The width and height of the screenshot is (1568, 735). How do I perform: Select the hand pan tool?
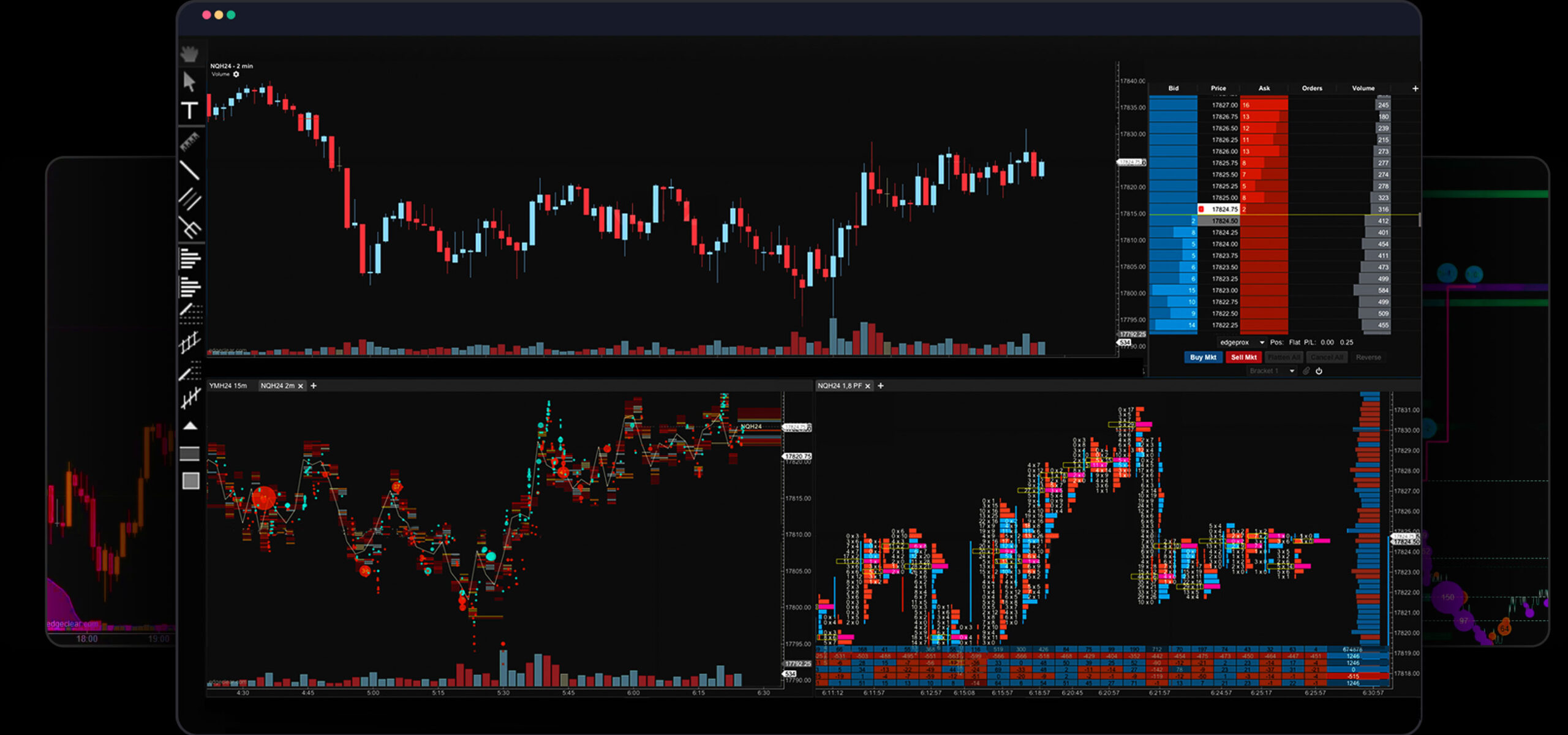click(x=190, y=55)
